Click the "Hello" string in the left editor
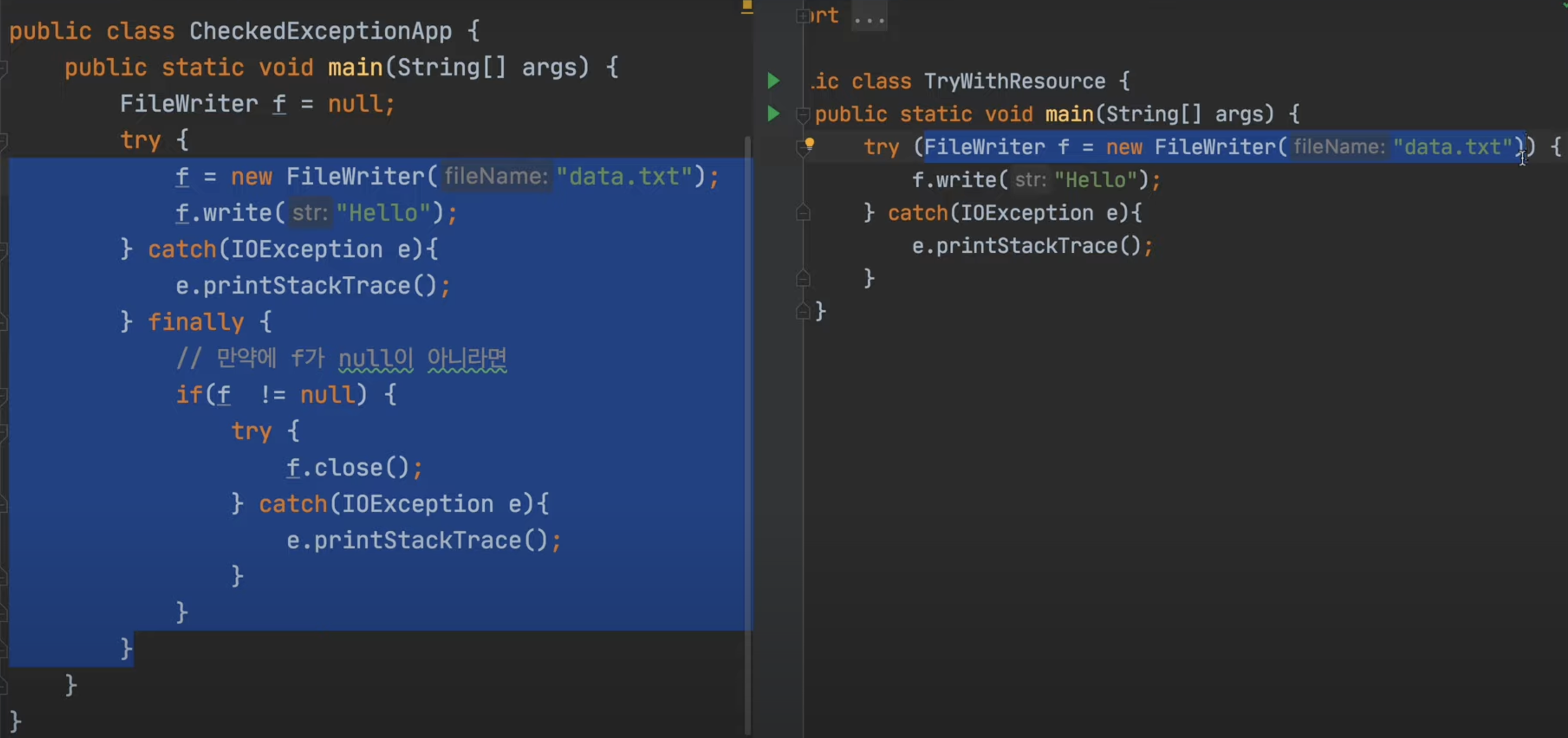This screenshot has height=738, width=1568. 383,213
